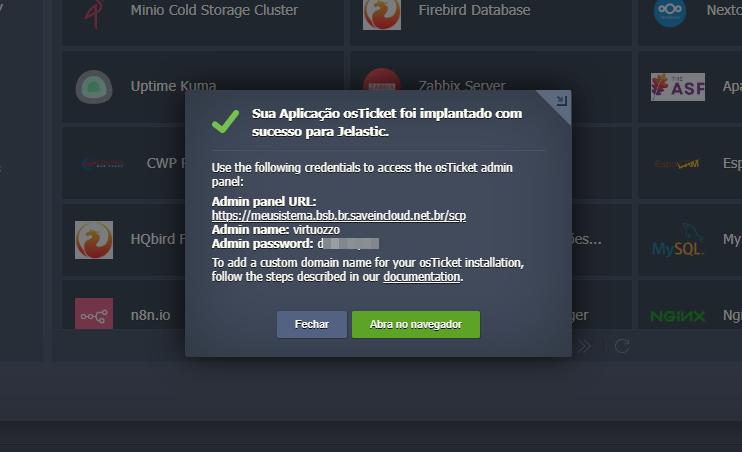Select the CWP application tile

click(124, 163)
